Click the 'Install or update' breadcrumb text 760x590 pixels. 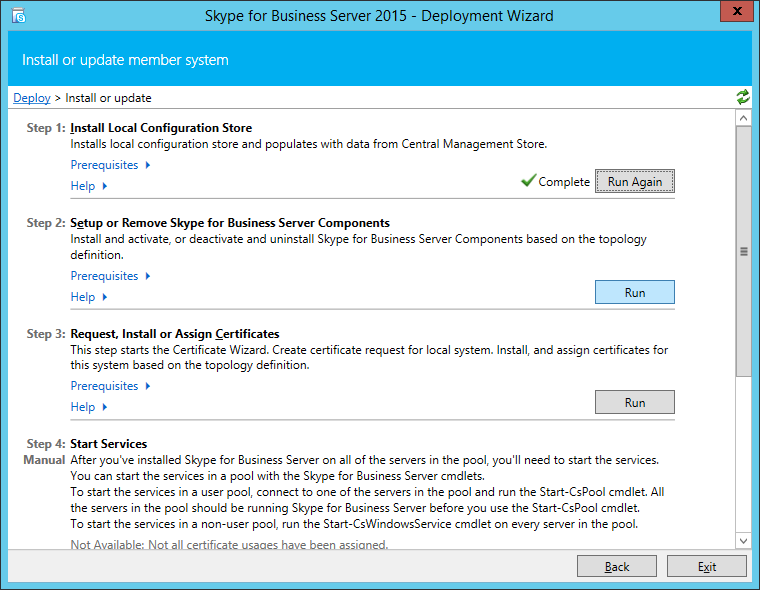coord(109,98)
